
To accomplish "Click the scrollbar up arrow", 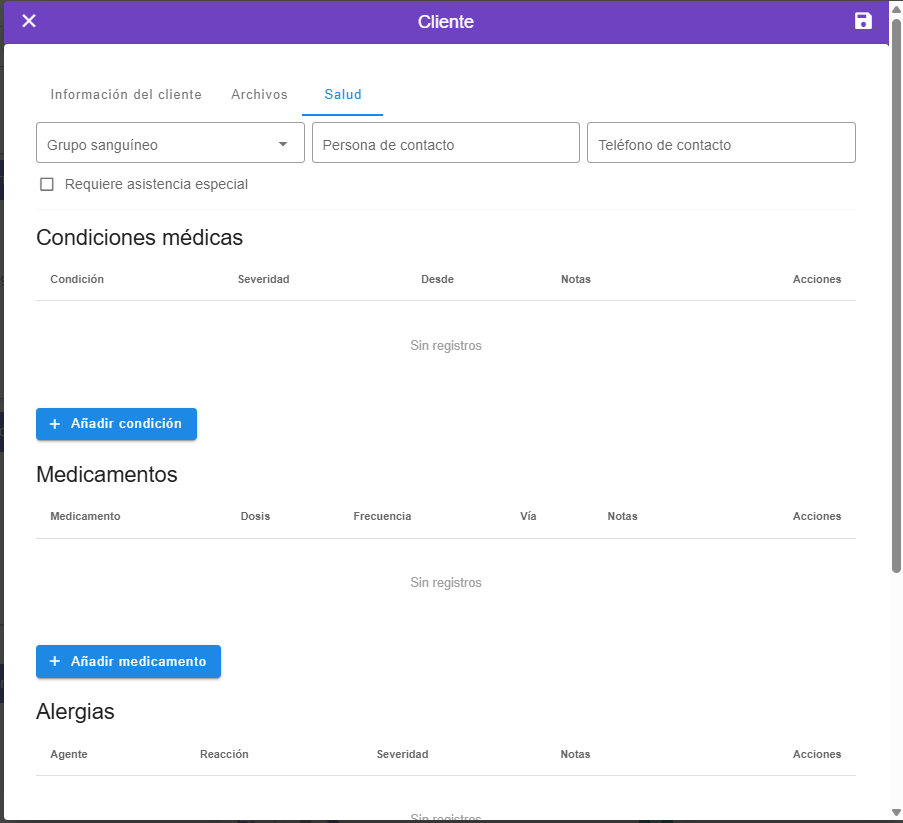I will (896, 9).
